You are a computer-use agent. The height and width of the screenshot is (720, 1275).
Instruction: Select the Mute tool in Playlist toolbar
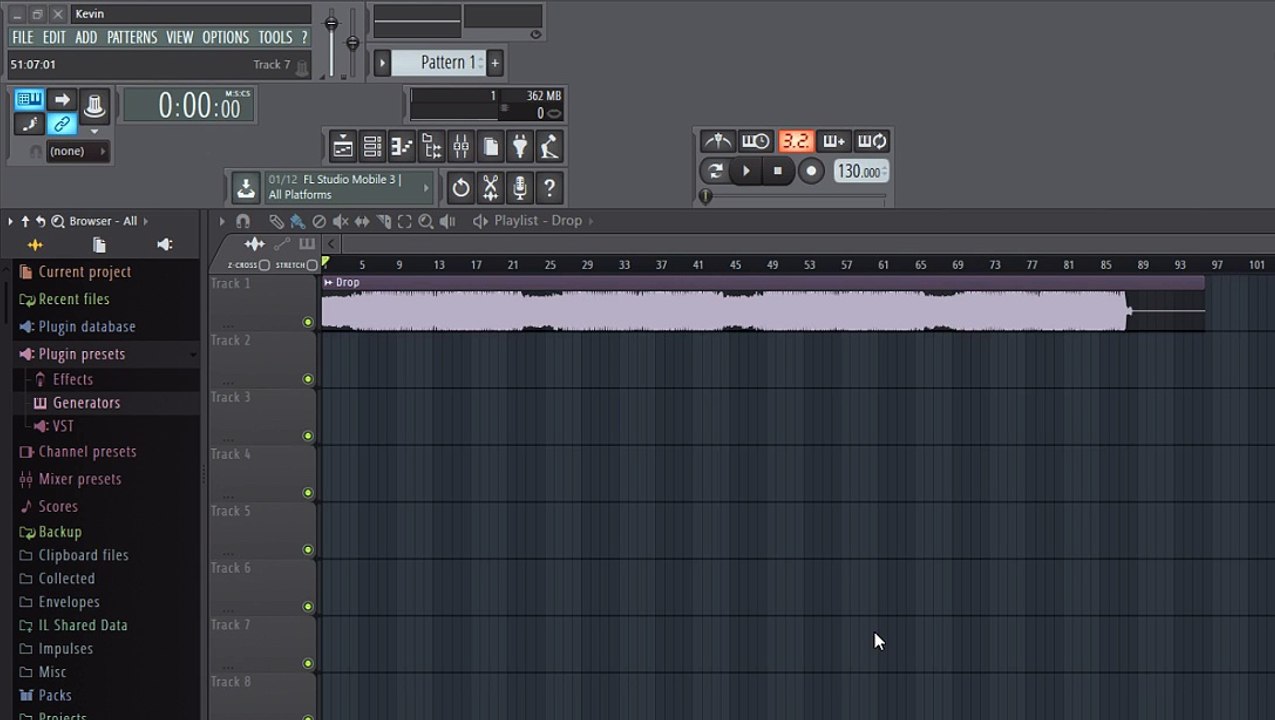tap(340, 221)
